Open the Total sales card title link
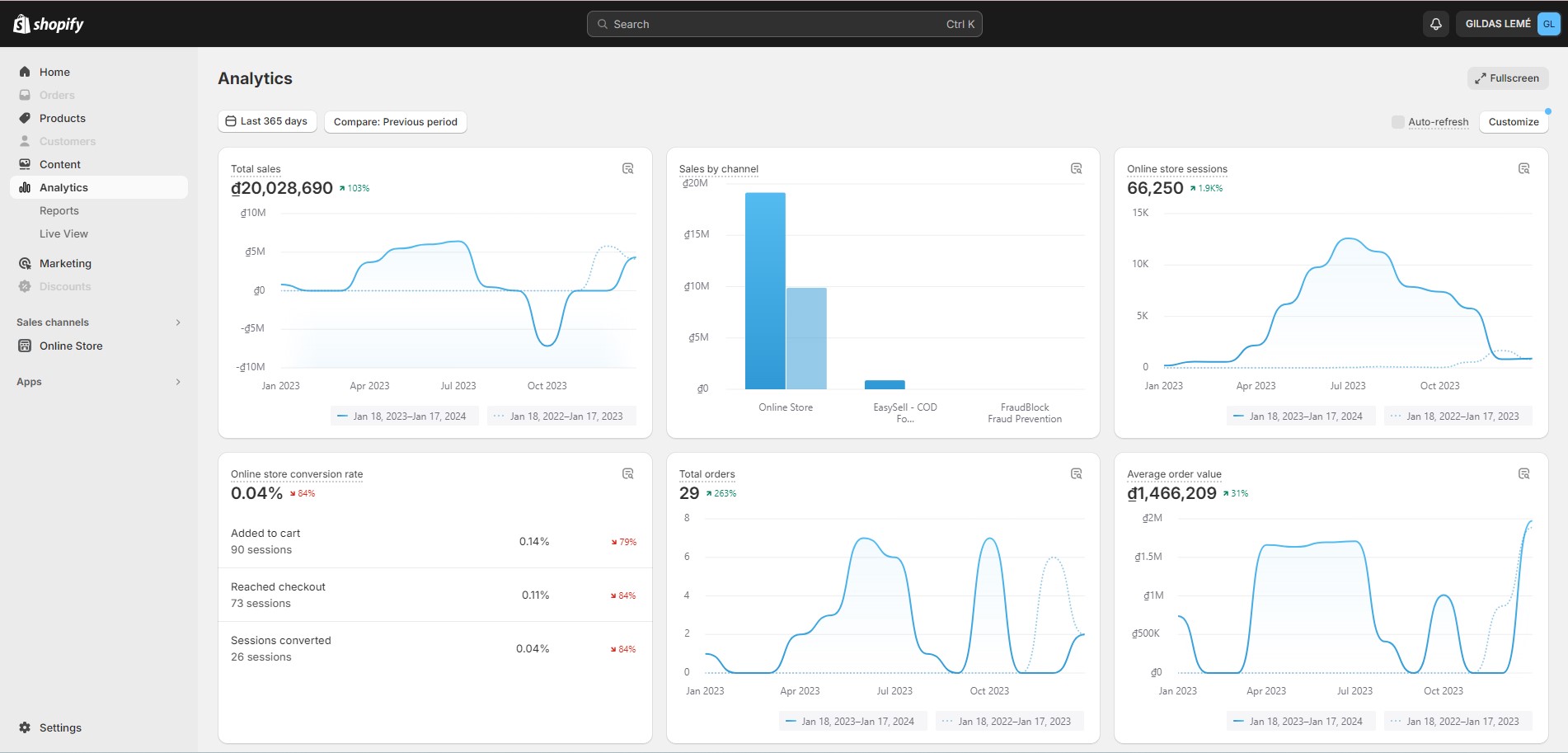Viewport: 1568px width, 753px height. click(256, 169)
